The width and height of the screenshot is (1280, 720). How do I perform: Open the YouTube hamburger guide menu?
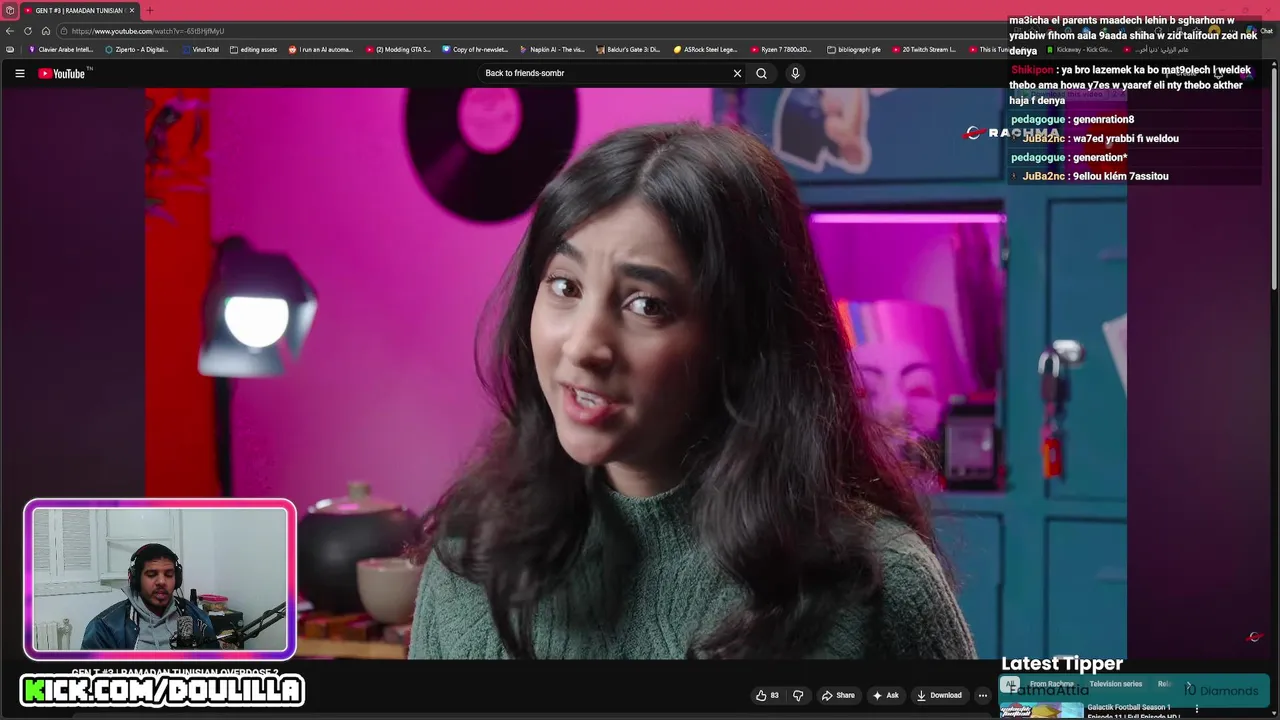19,73
